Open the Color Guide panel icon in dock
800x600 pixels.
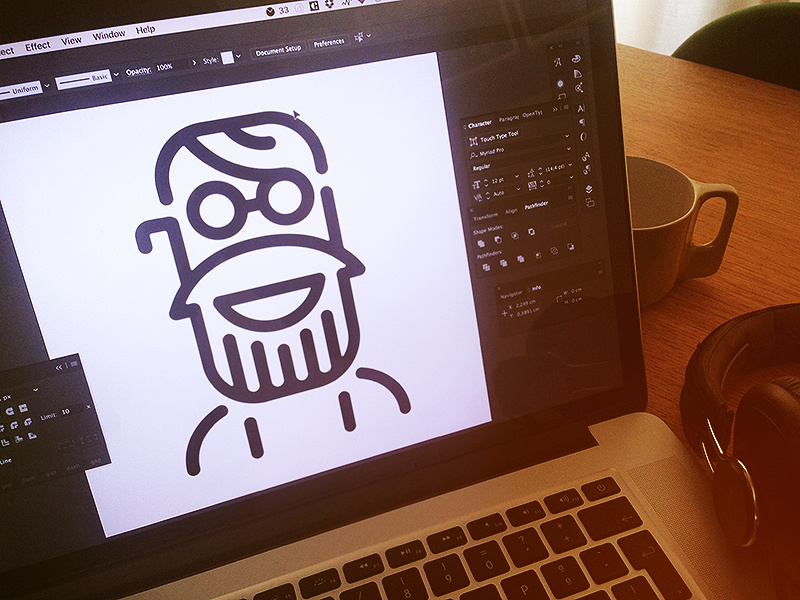[x=578, y=74]
